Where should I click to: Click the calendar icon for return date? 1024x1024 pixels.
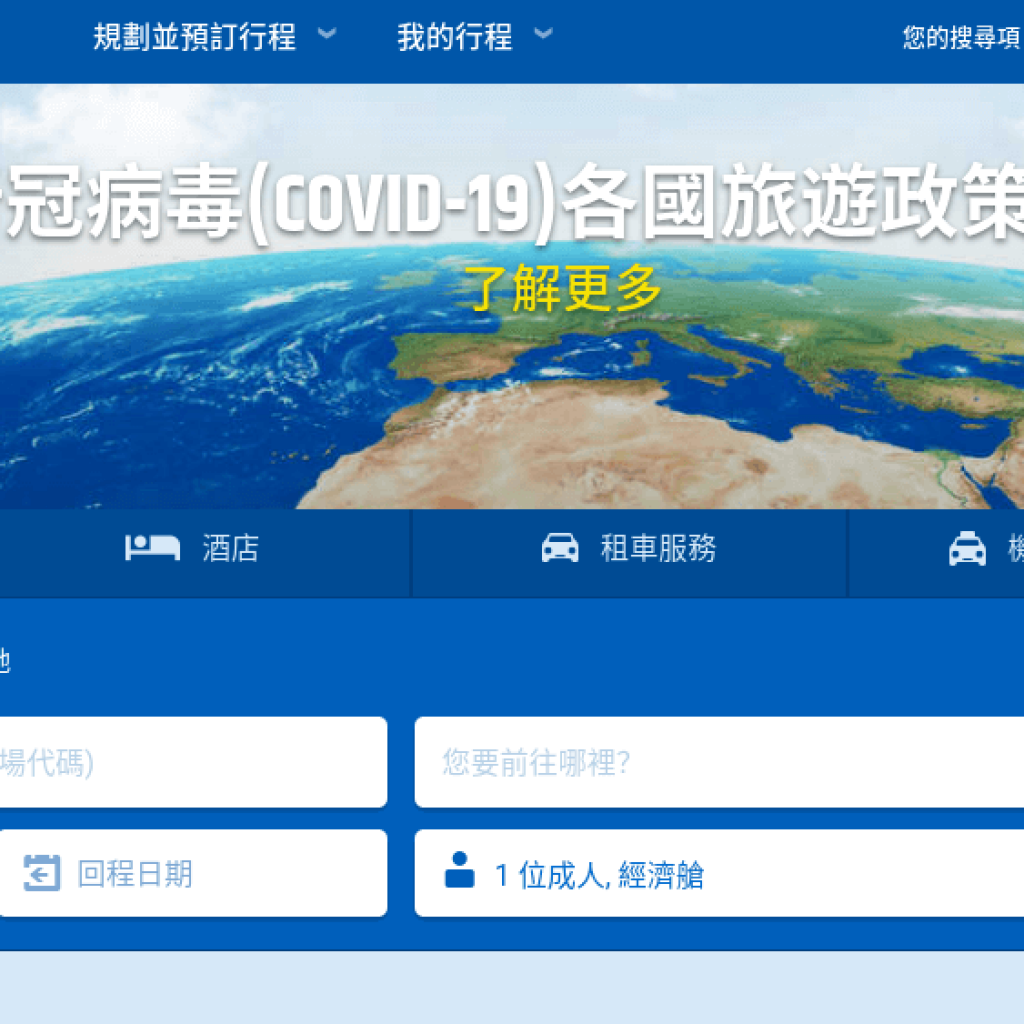(42, 873)
